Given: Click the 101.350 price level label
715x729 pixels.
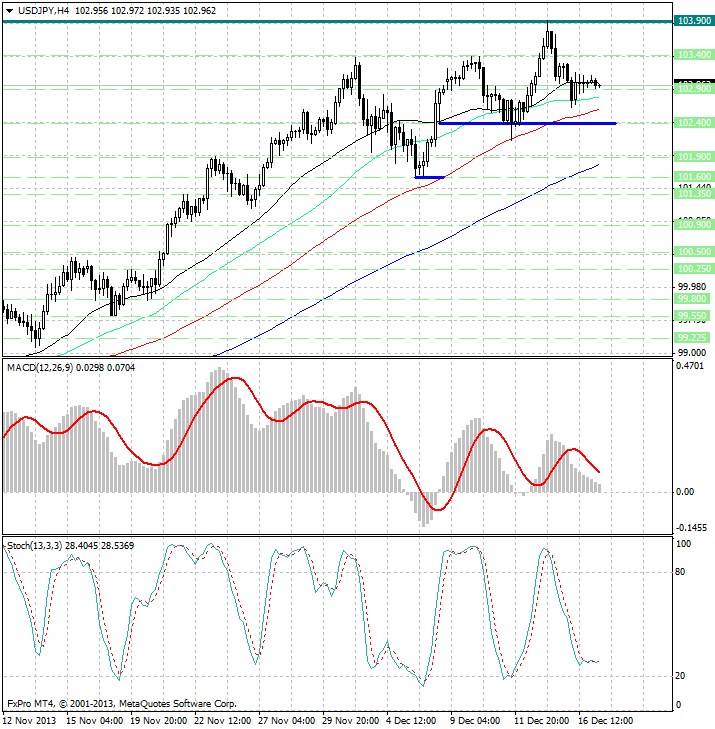Looking at the screenshot, I should click(694, 194).
